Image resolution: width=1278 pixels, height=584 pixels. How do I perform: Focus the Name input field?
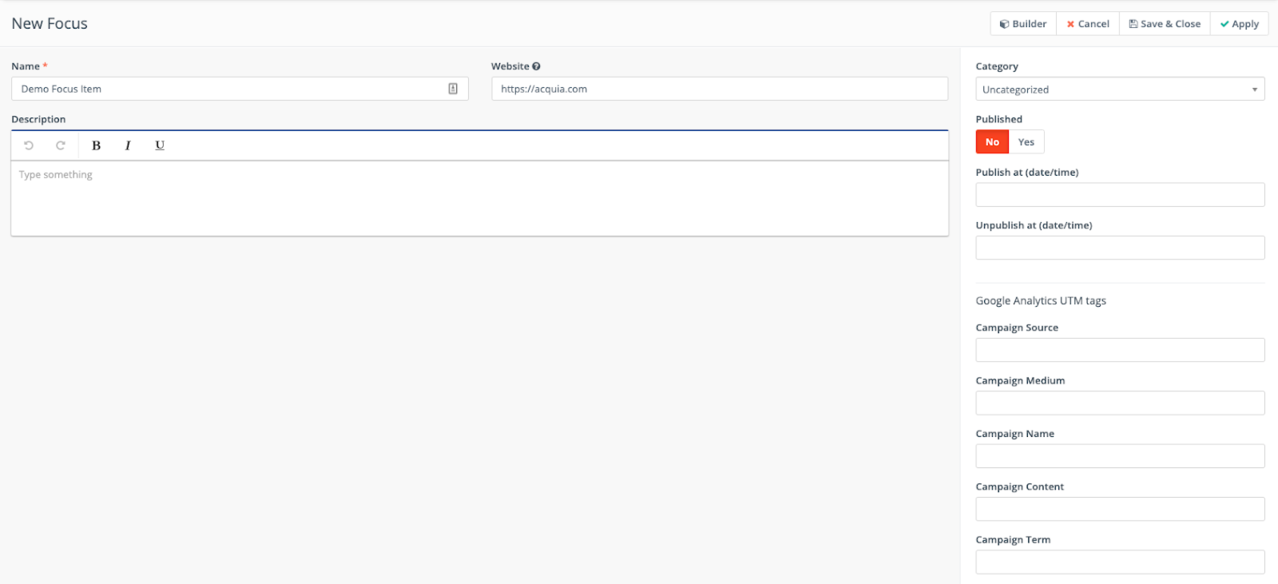(240, 89)
